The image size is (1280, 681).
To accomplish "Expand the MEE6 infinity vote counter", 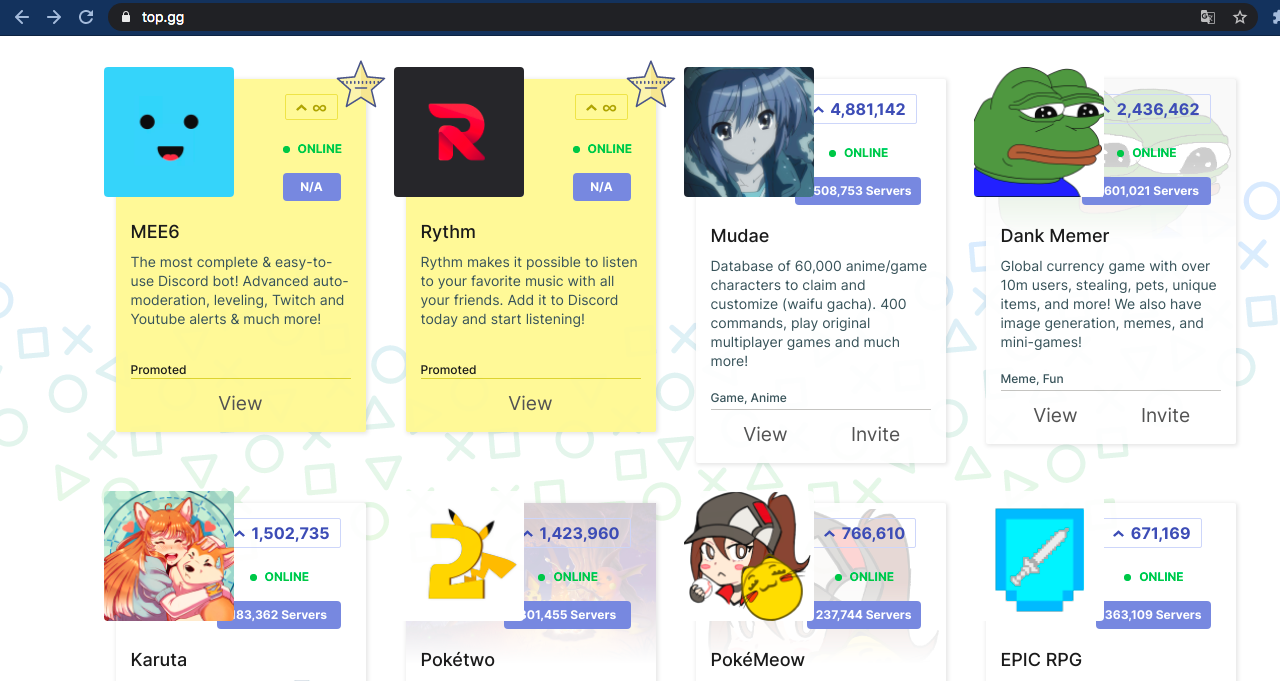I will point(311,106).
